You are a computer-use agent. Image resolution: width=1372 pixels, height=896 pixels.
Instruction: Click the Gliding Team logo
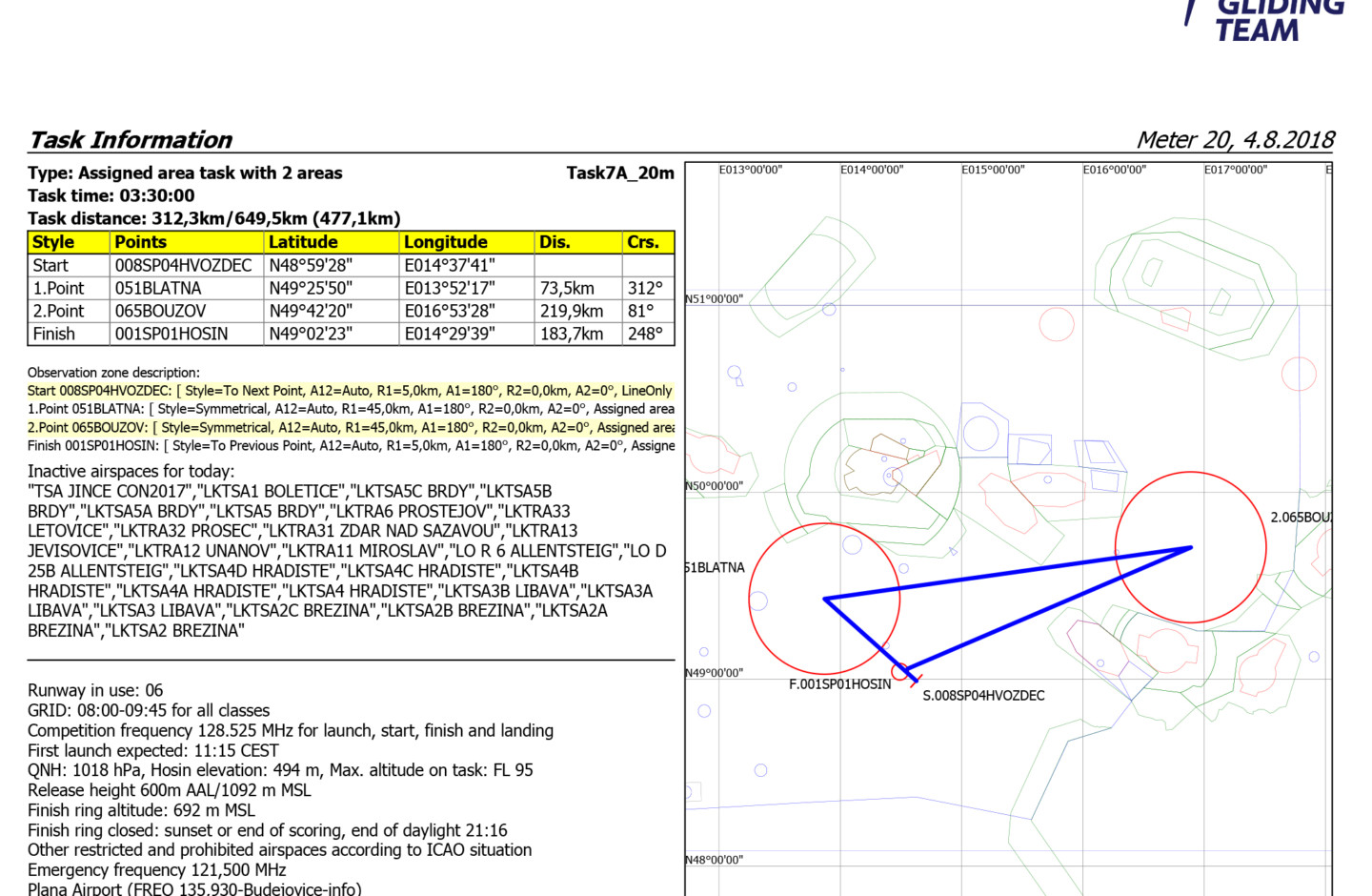[1265, 19]
